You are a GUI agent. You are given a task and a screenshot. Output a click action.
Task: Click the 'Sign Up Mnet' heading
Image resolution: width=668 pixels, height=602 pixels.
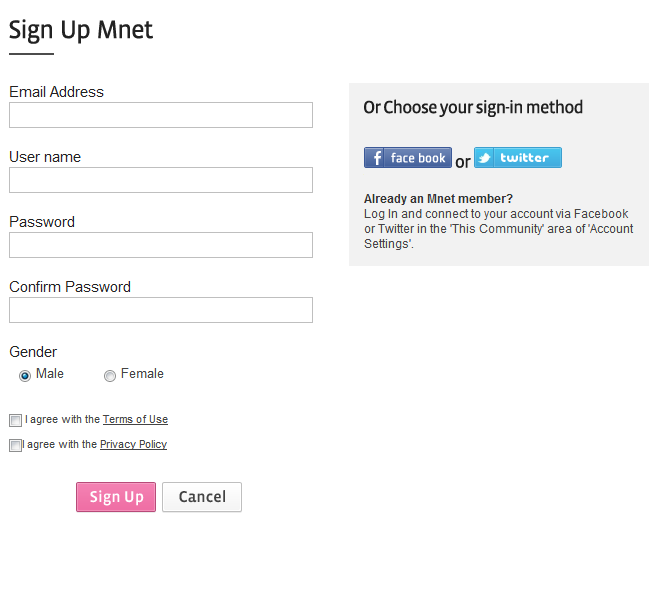pos(81,30)
